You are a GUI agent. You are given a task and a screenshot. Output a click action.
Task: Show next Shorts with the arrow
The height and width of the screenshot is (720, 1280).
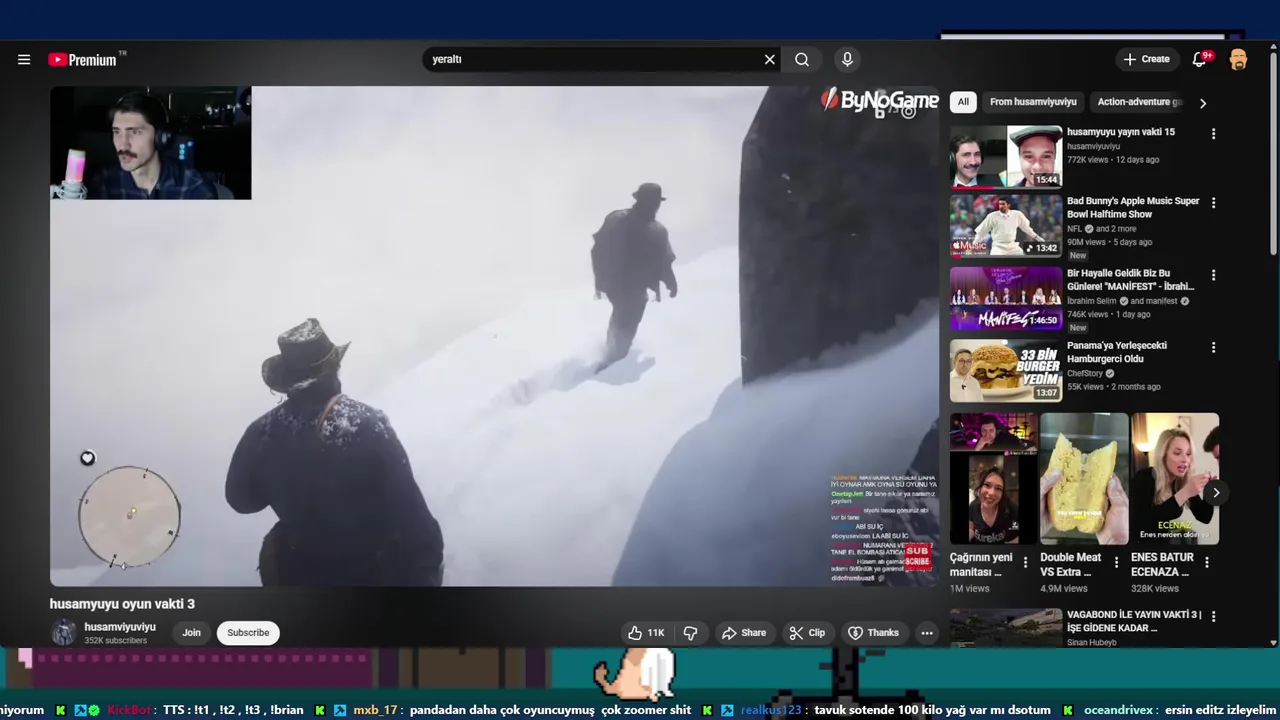click(x=1216, y=492)
